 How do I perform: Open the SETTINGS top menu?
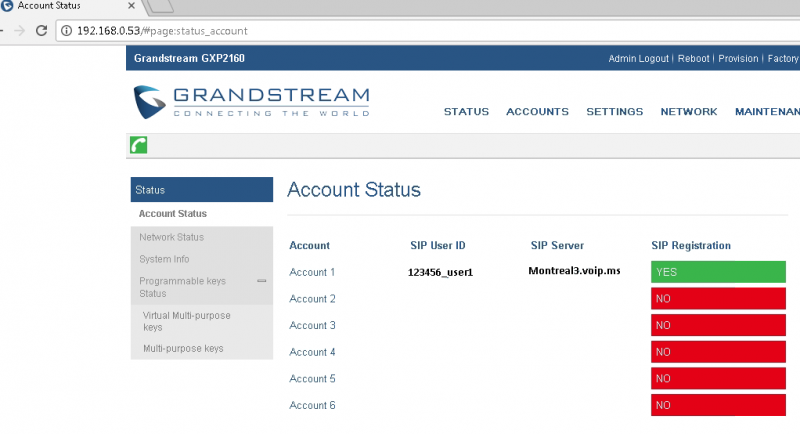coord(614,111)
